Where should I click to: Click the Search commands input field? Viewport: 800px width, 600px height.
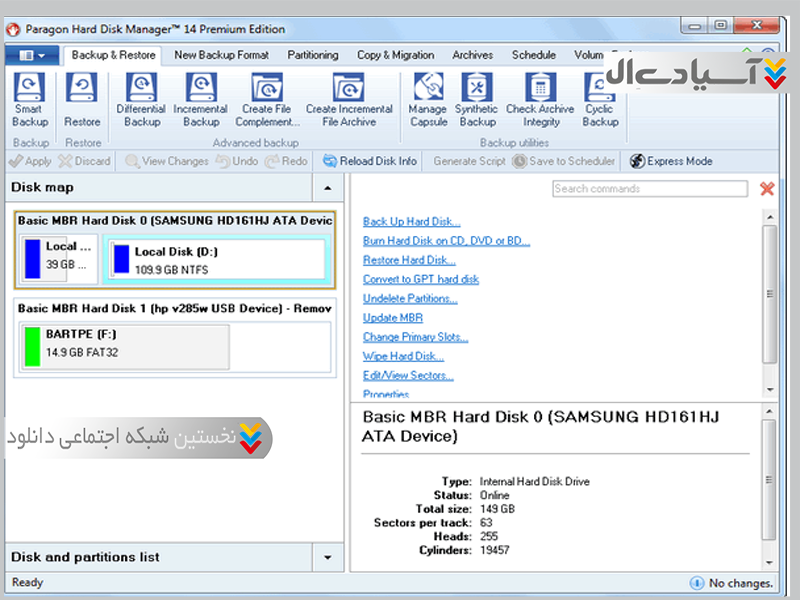coord(649,189)
